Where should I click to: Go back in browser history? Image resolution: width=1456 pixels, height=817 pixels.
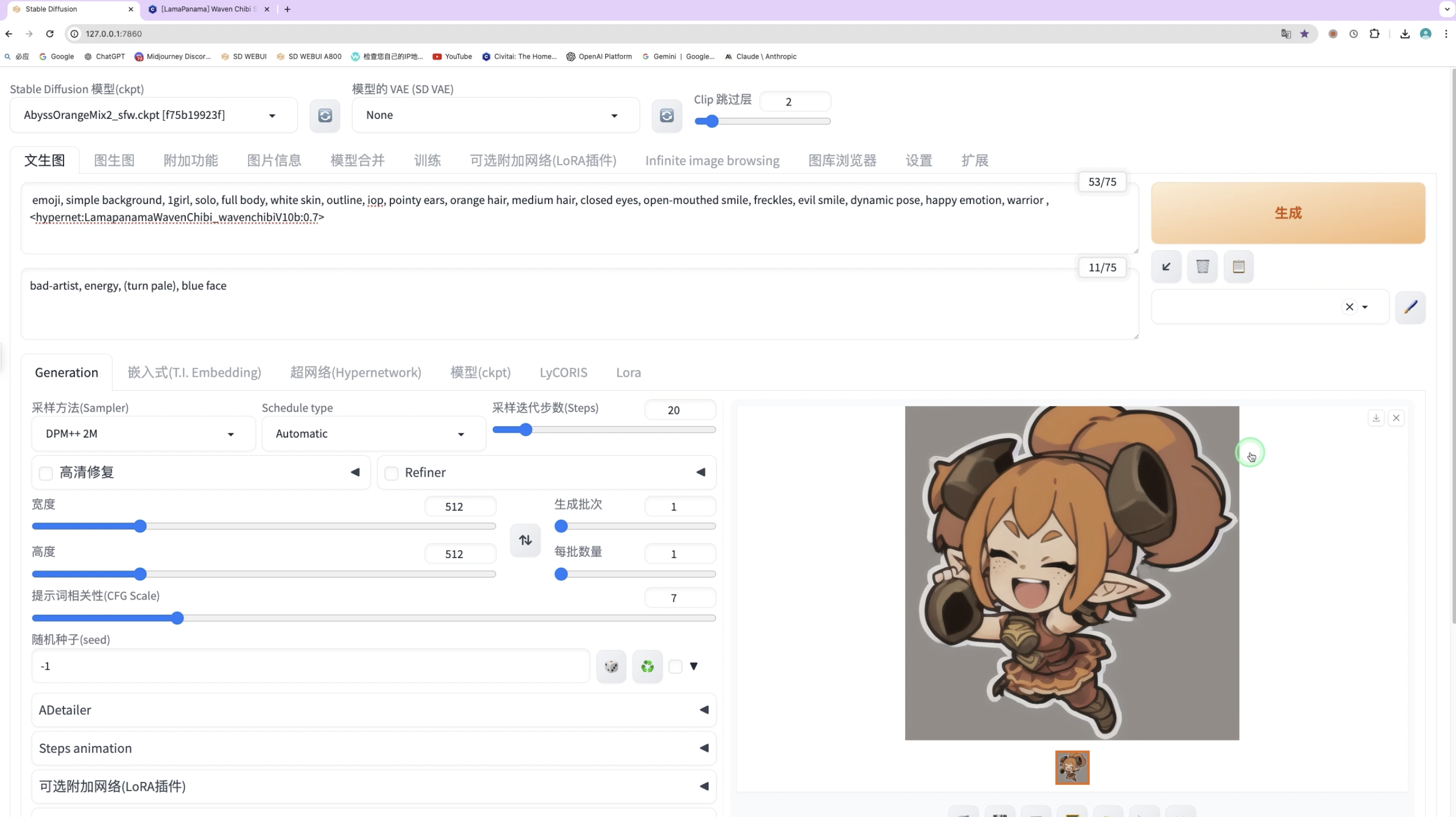9,34
